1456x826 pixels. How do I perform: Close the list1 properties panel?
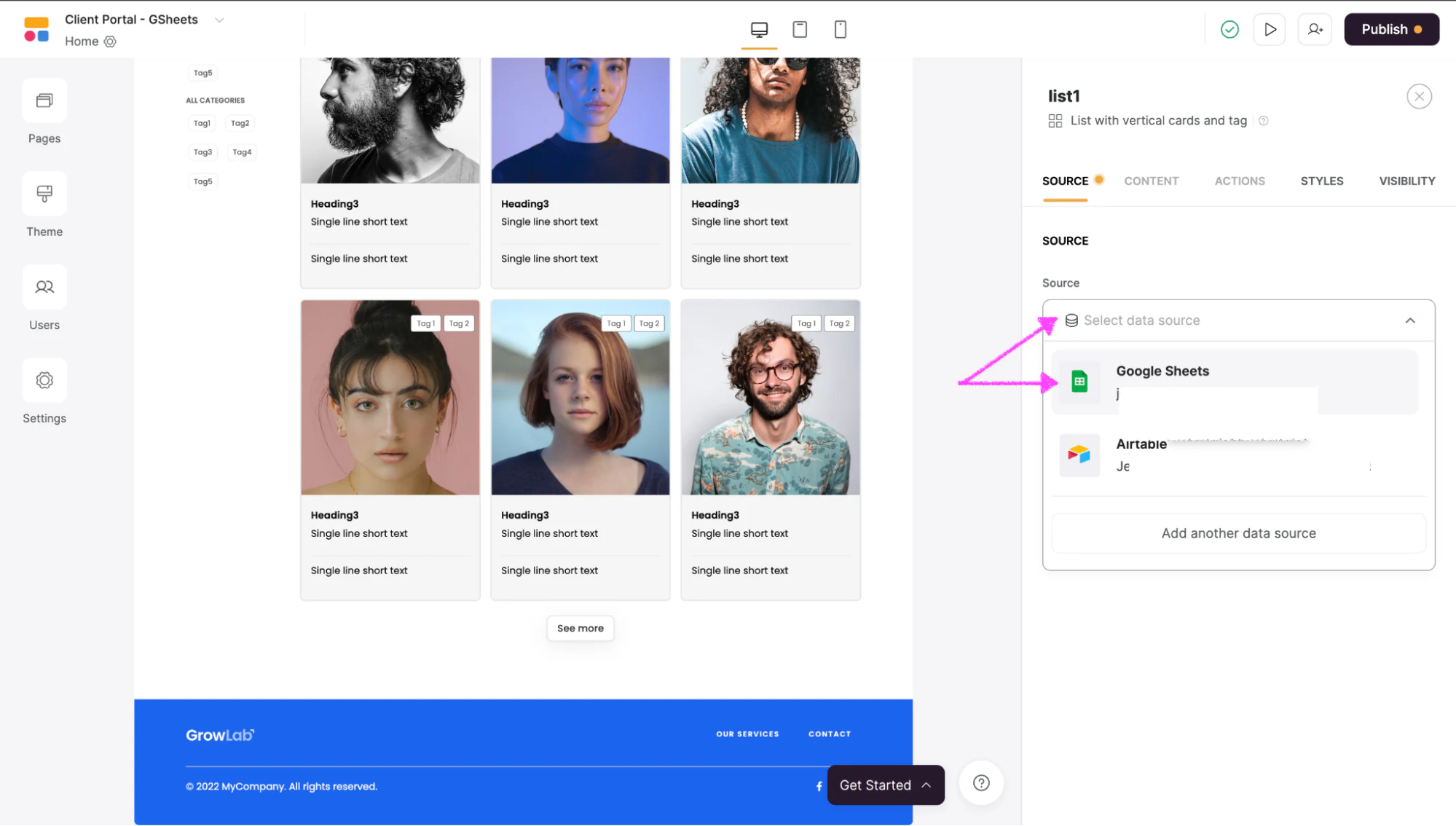1419,96
